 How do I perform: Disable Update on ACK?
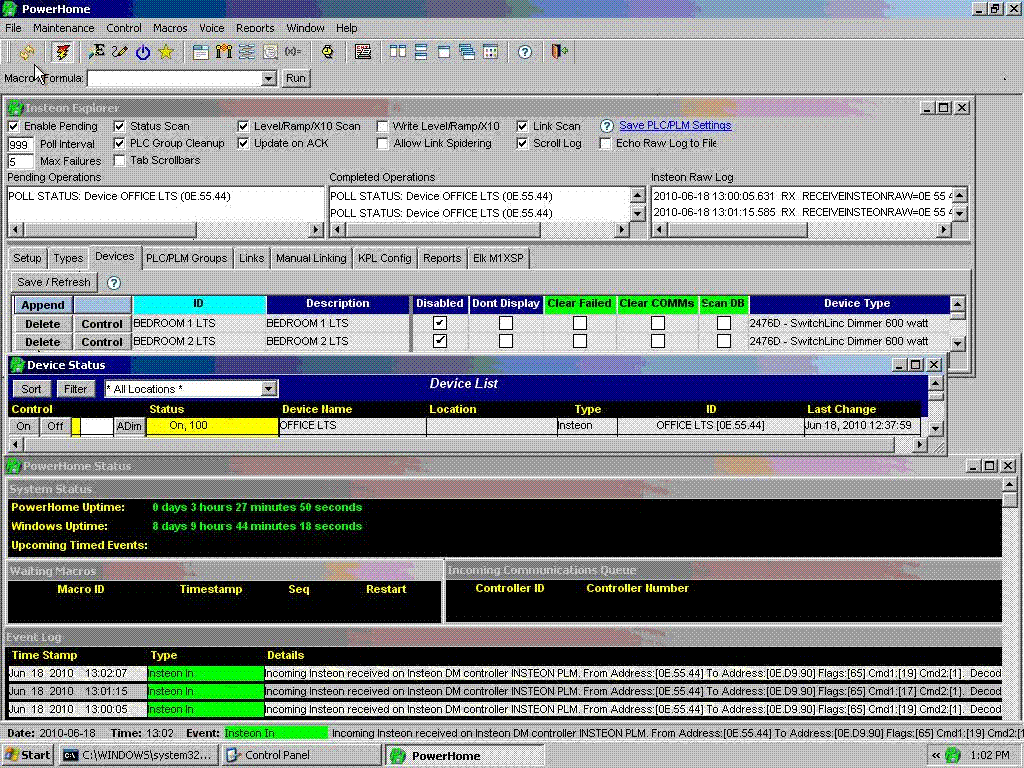click(x=243, y=143)
